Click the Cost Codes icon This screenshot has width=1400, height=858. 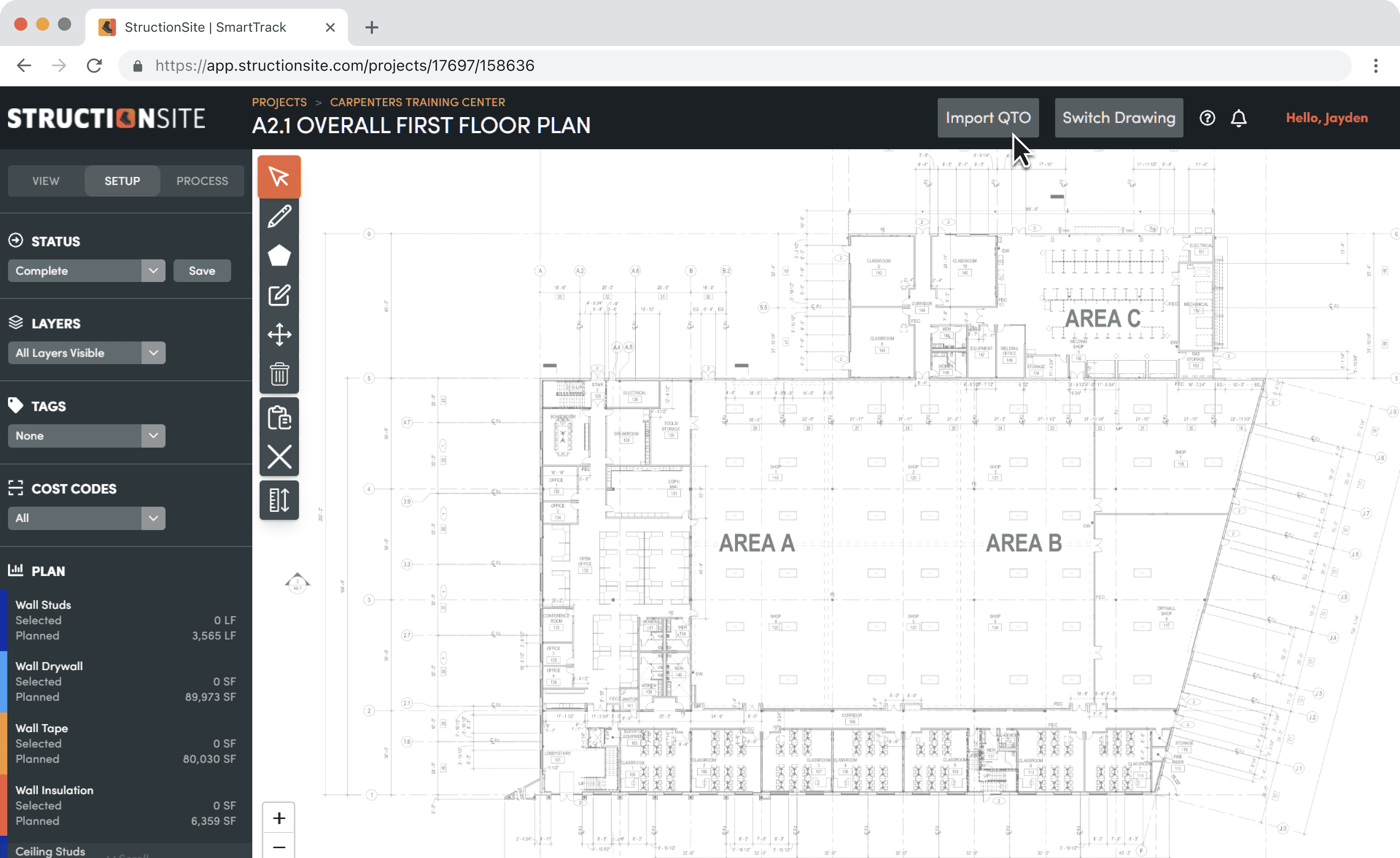click(x=16, y=488)
